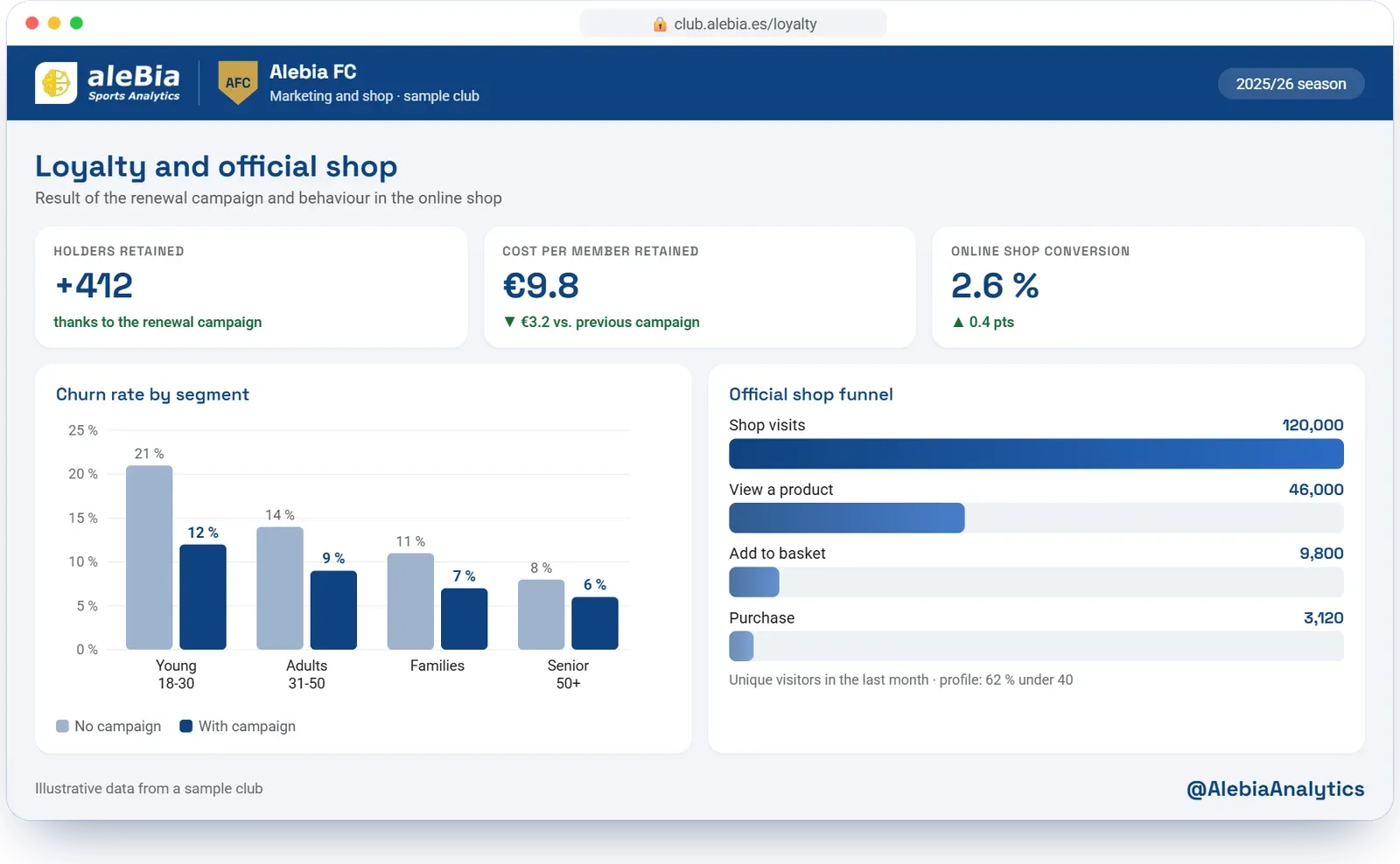Click the 3,120 purchase figure
Screen dimensions: 1400x864
1323,618
